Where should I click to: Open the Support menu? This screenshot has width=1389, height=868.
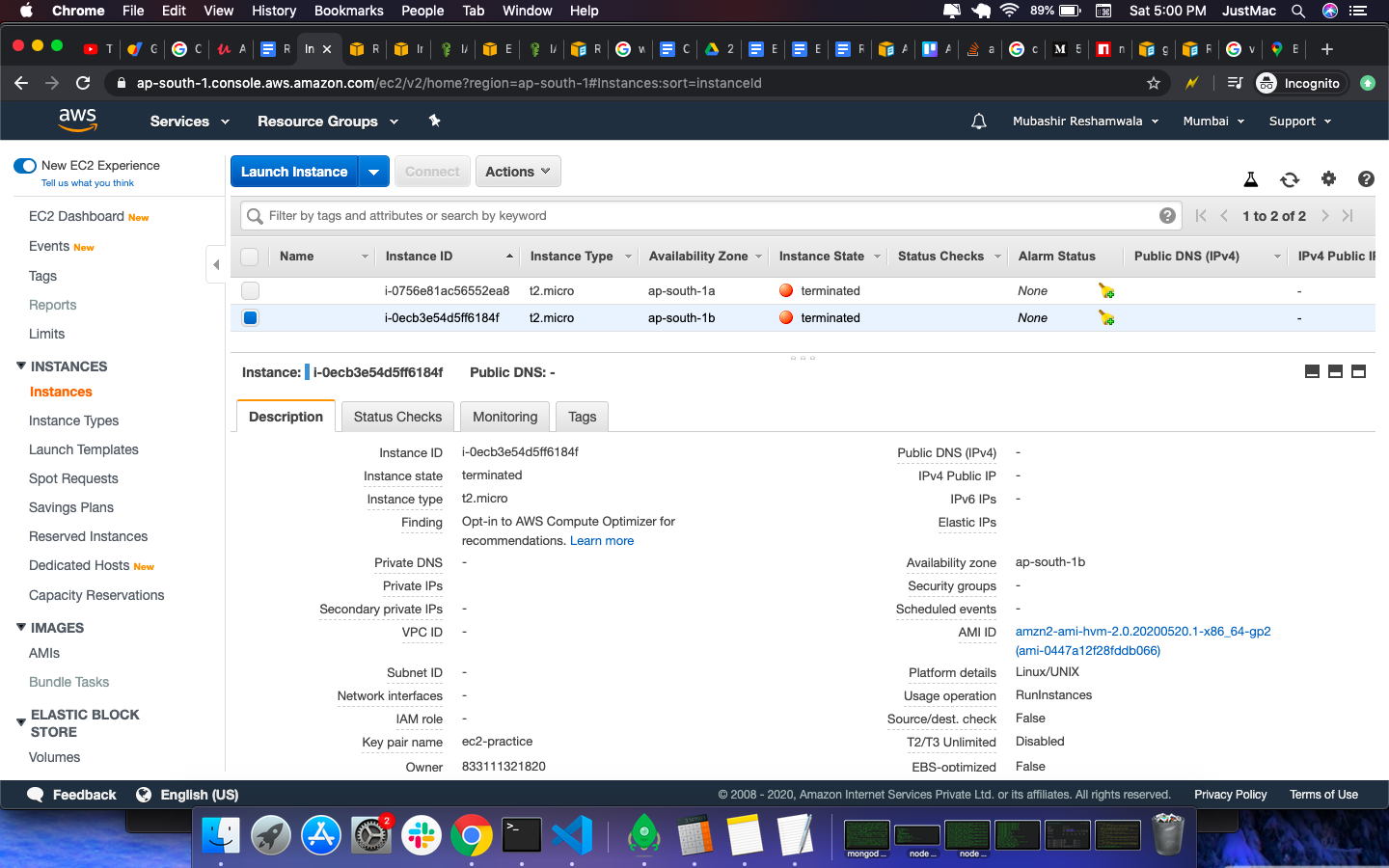click(x=1300, y=122)
